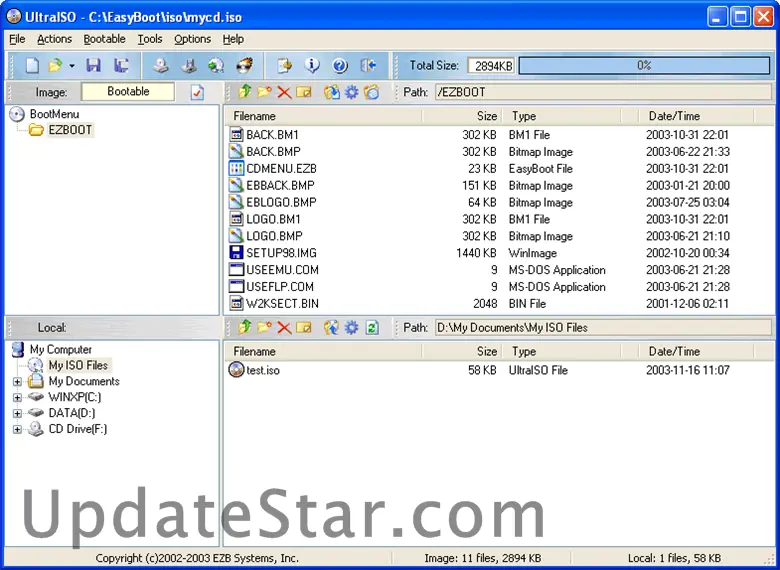Screen dimensions: 780x570
Task: Click the Make CD image drive icon
Action: (x=161, y=66)
